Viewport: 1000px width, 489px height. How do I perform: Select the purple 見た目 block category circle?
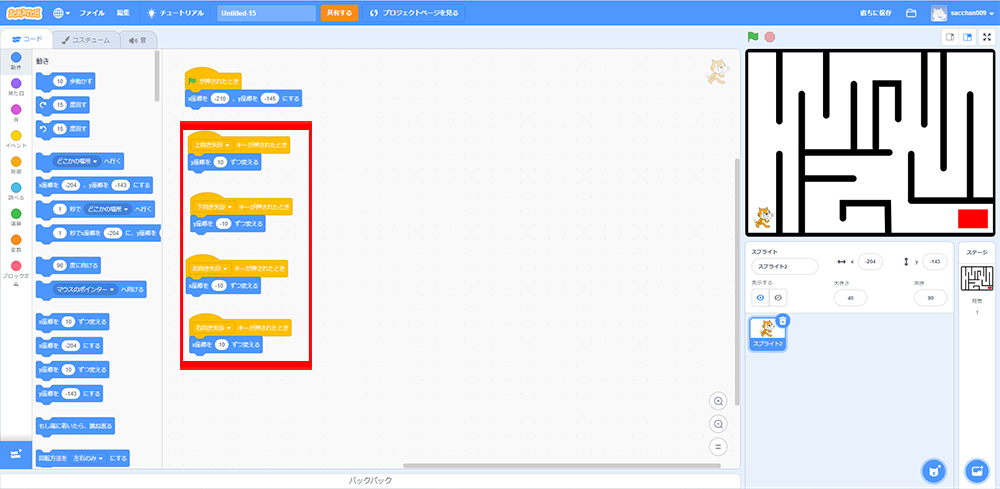pos(16,84)
